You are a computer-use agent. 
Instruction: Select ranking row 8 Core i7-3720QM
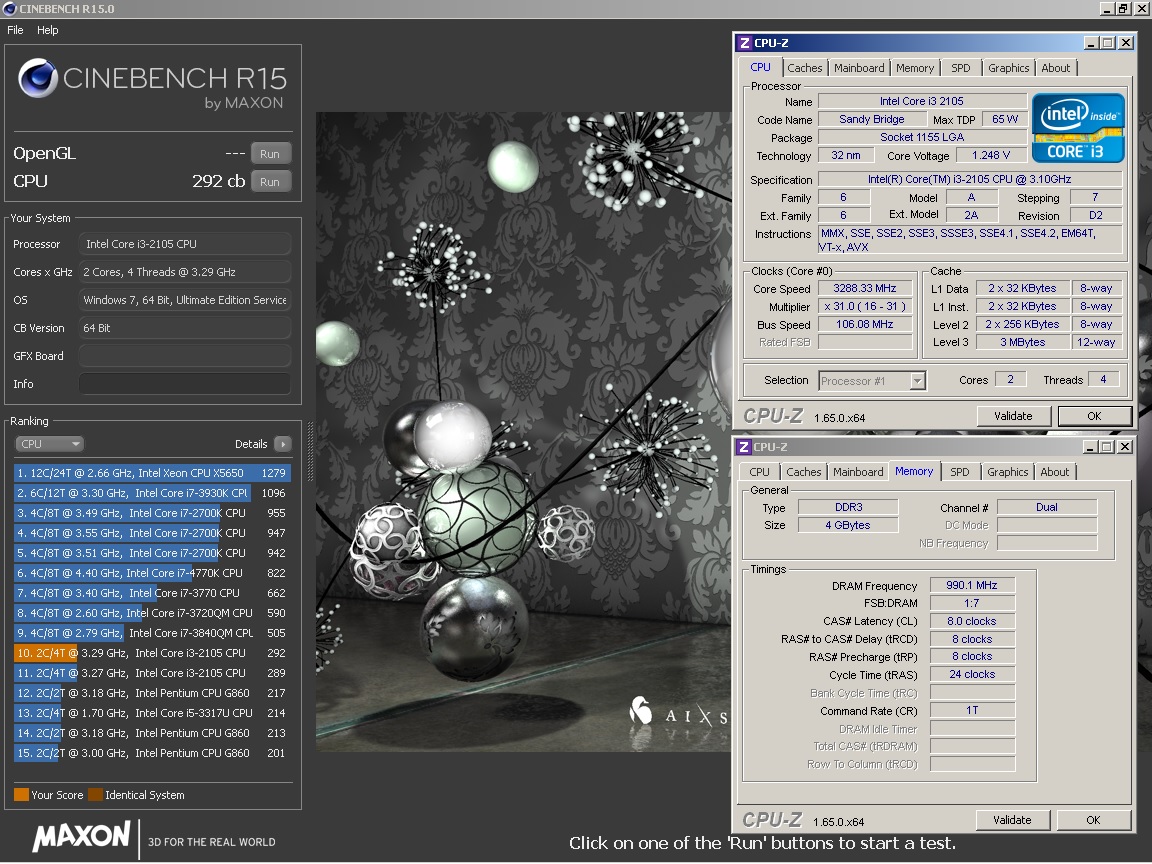click(152, 613)
